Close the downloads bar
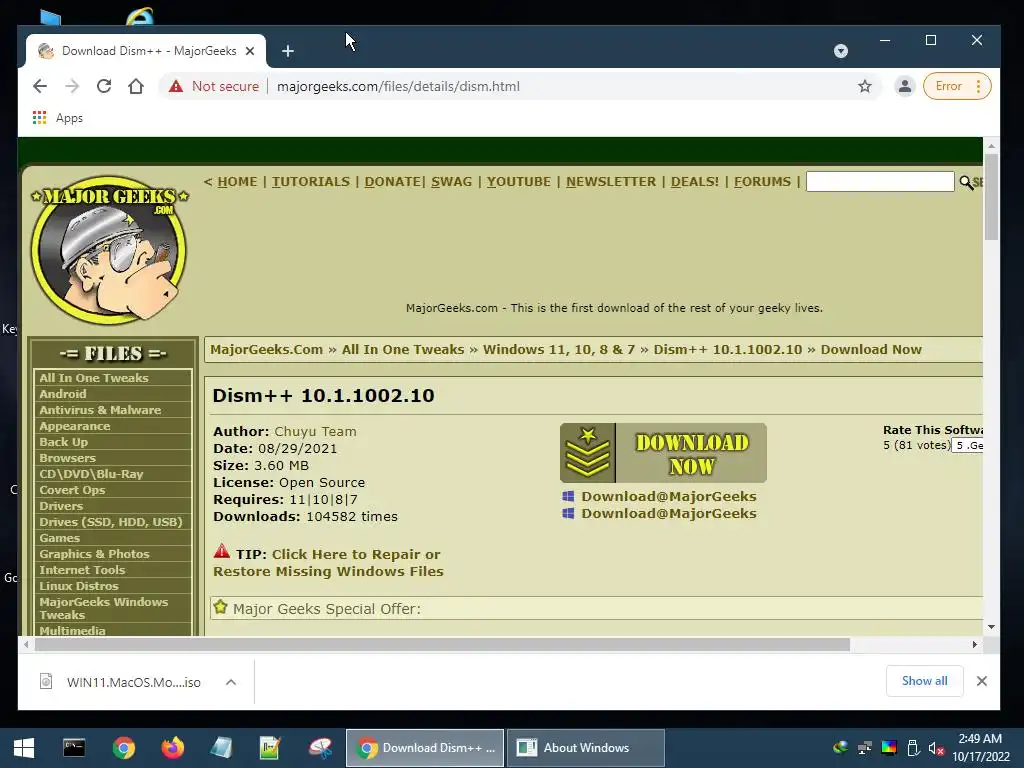Viewport: 1024px width, 768px height. pos(981,681)
